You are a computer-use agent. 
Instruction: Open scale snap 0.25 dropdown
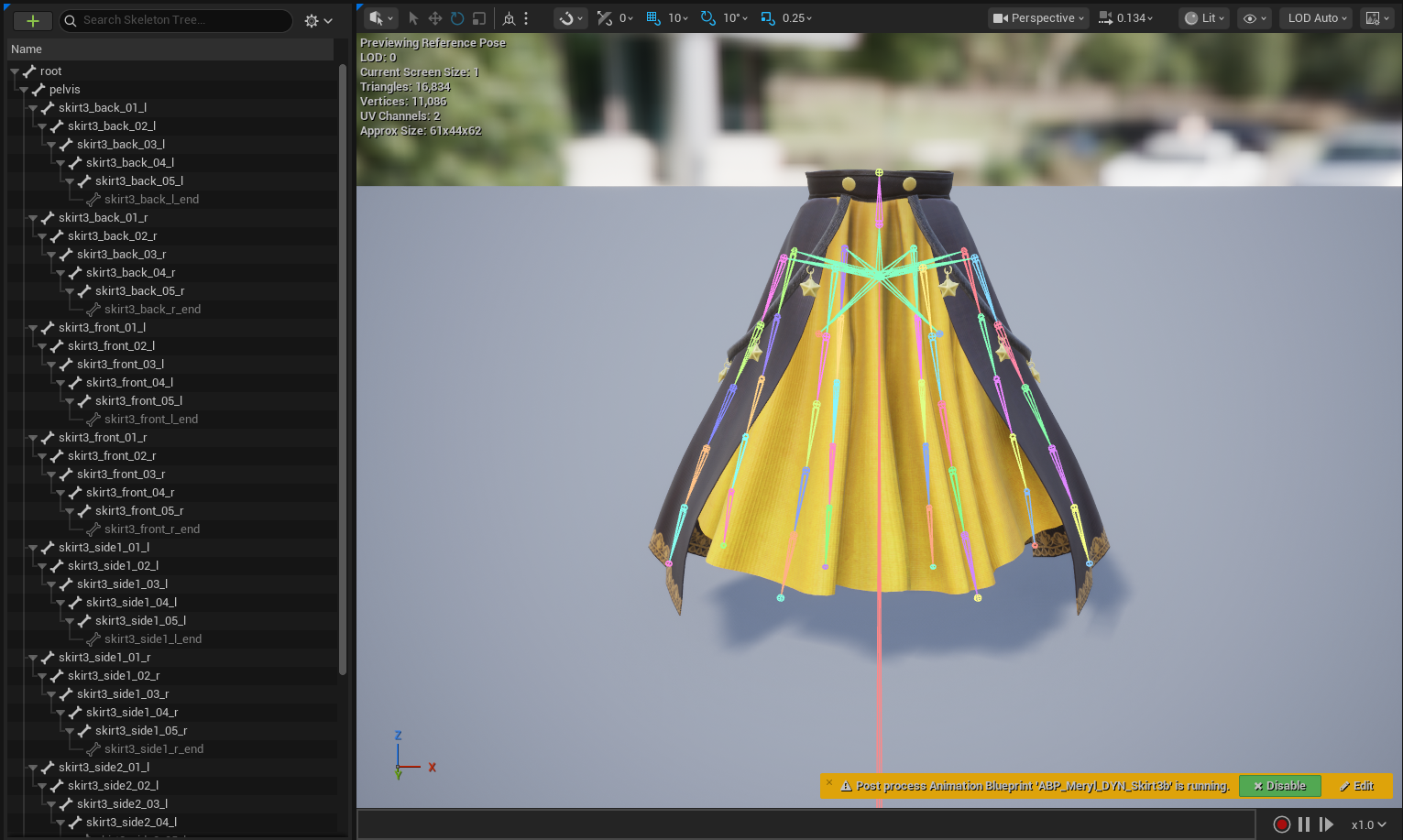[797, 18]
